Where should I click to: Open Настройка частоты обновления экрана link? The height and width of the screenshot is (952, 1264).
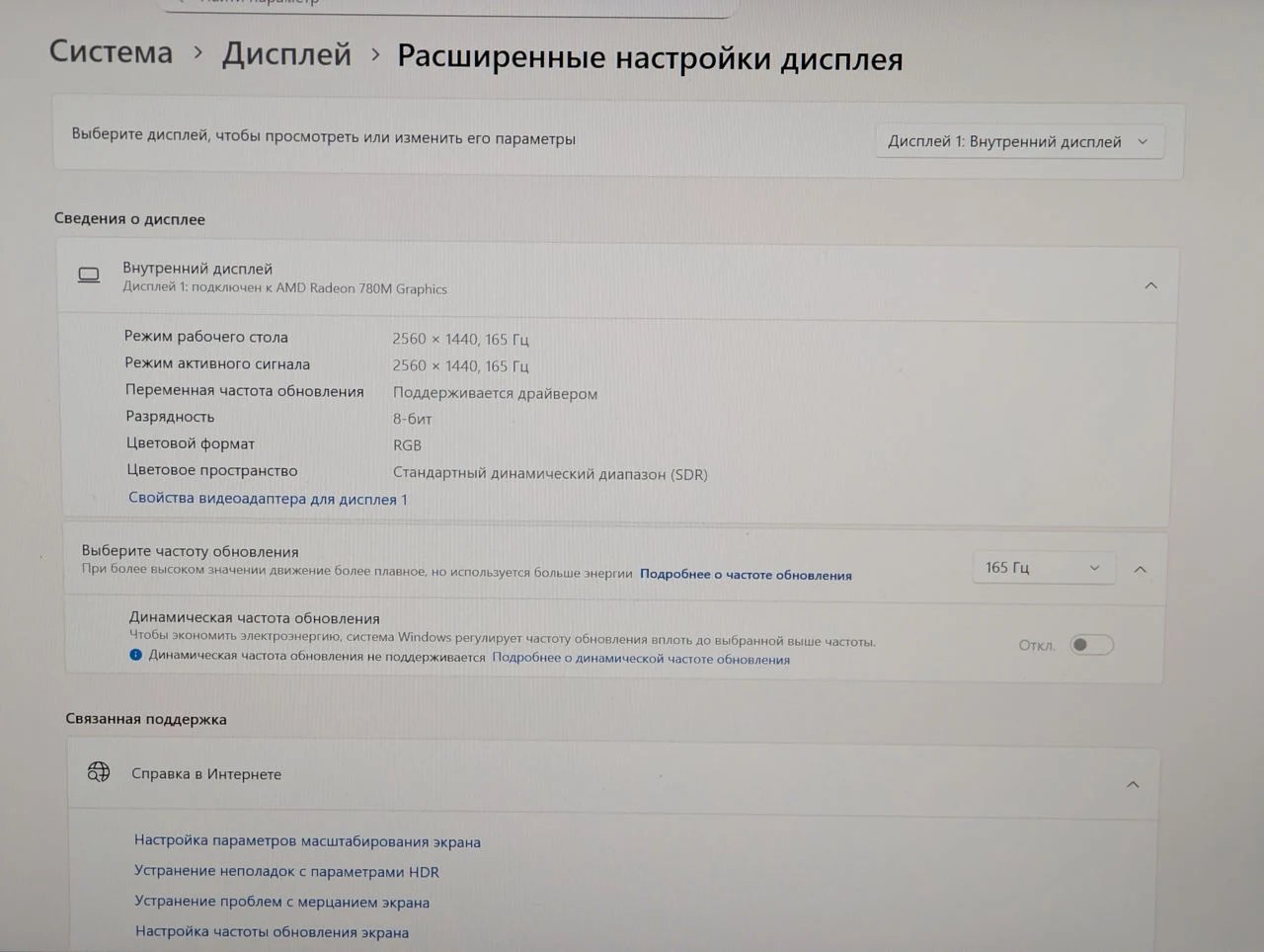tap(272, 931)
